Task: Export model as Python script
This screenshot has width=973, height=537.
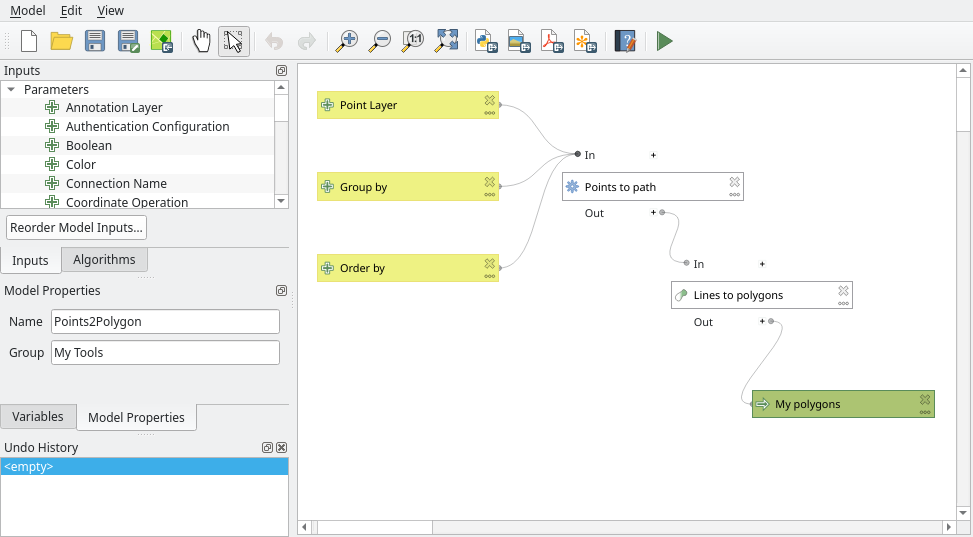Action: coord(486,41)
